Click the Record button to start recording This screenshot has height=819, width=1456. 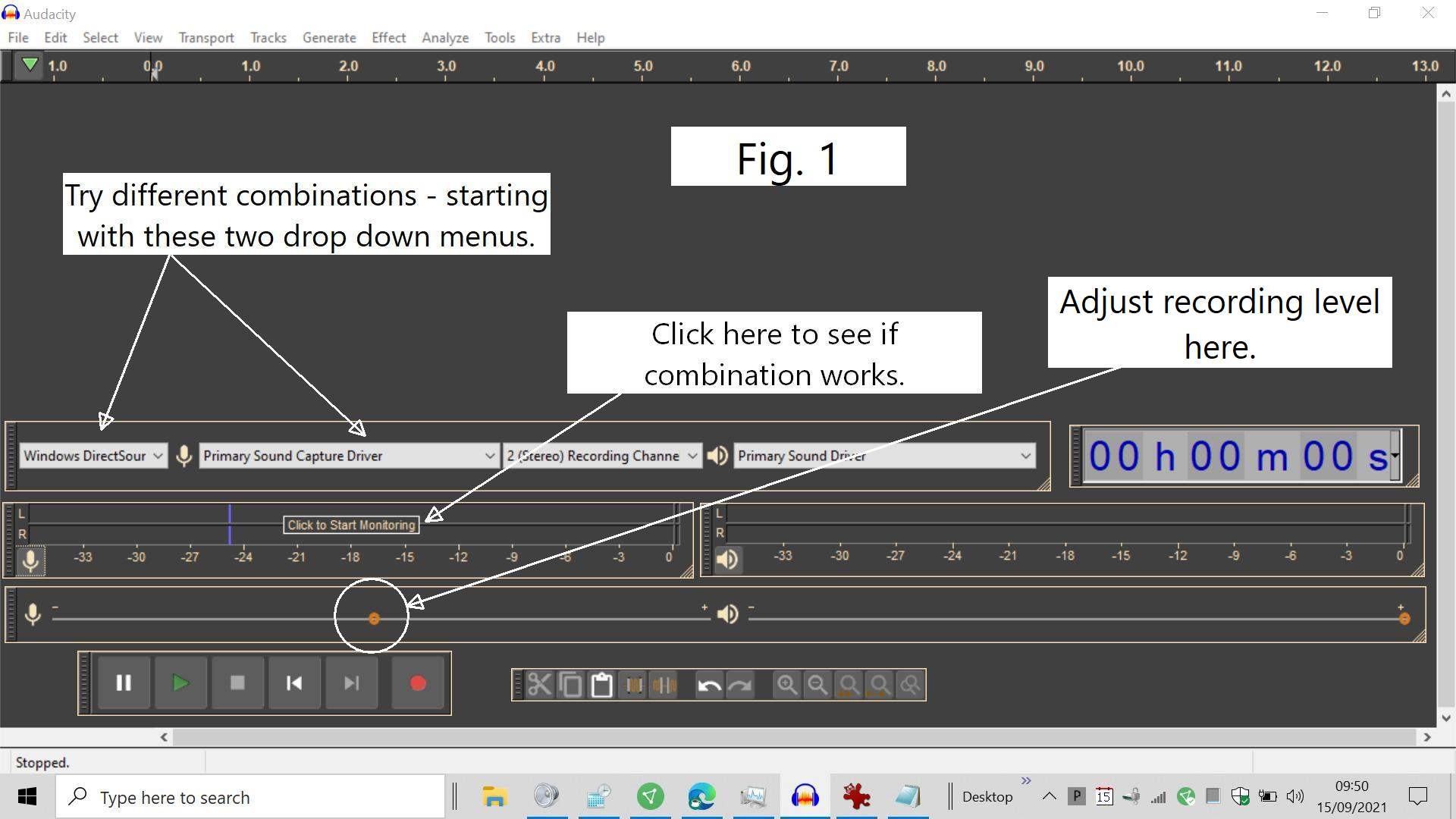(418, 684)
